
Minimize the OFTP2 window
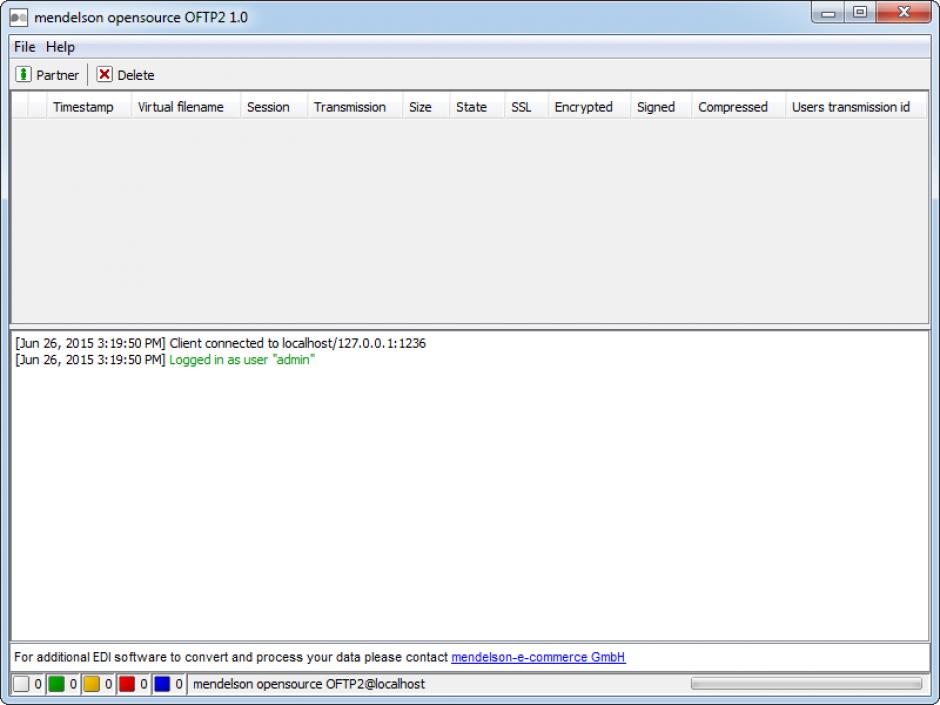[828, 13]
